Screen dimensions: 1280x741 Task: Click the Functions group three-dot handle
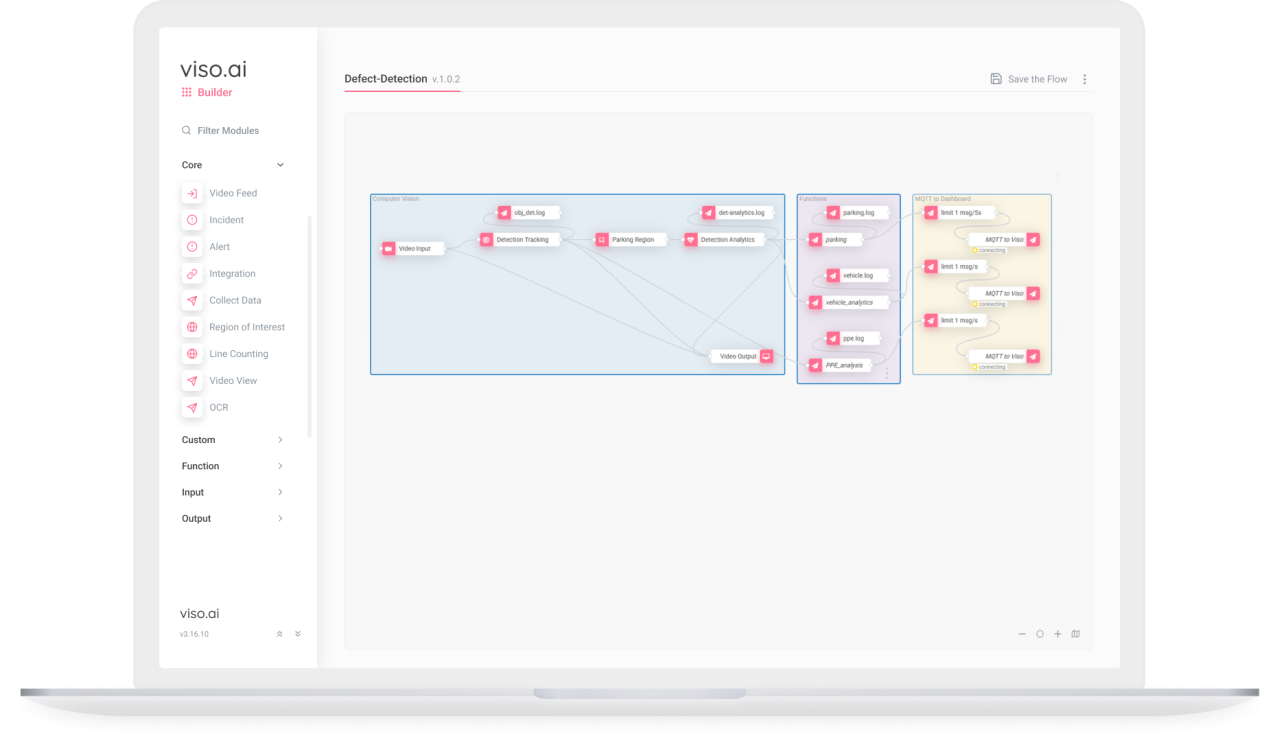(886, 373)
